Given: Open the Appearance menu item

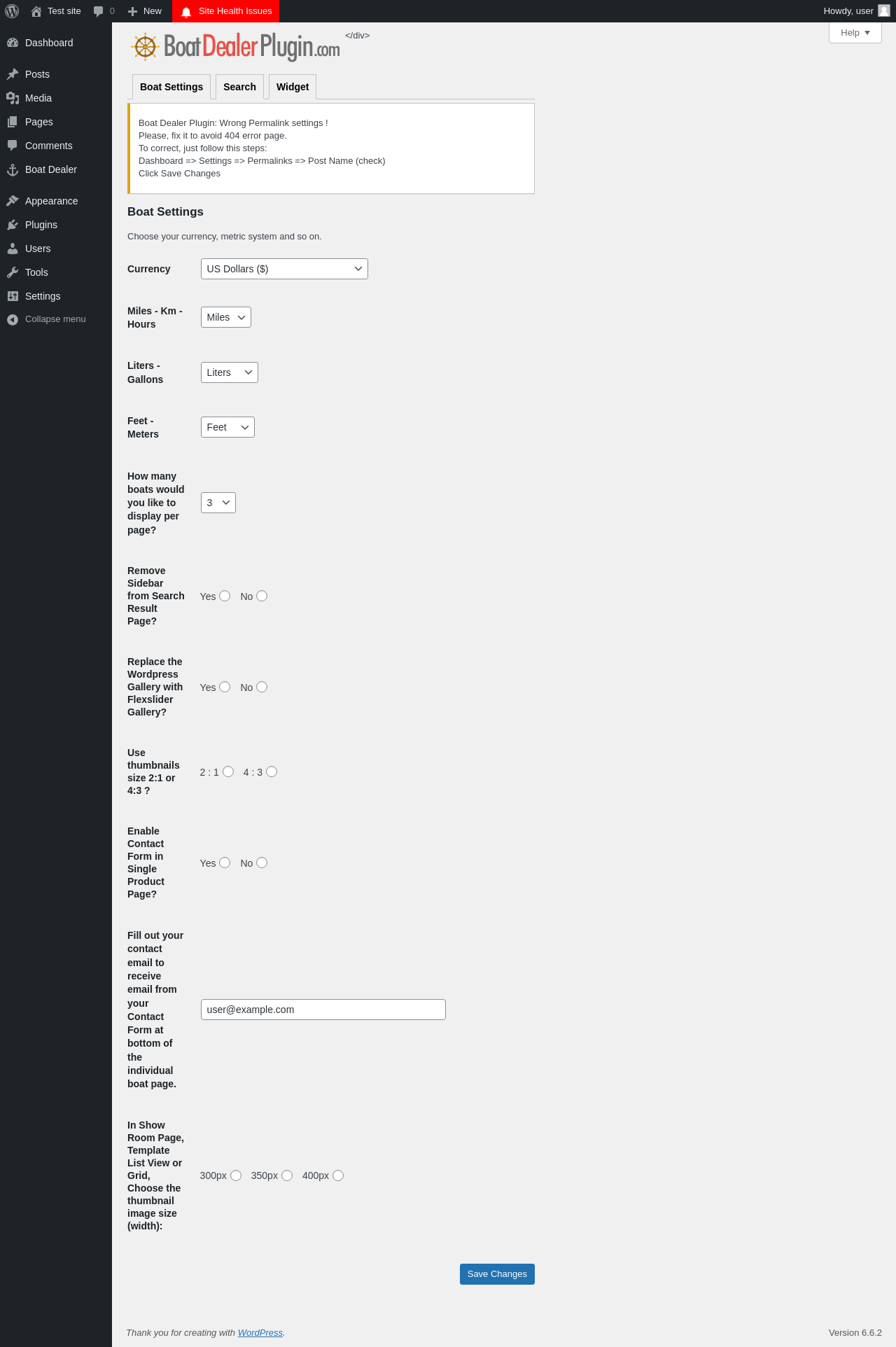Looking at the screenshot, I should coord(56,201).
